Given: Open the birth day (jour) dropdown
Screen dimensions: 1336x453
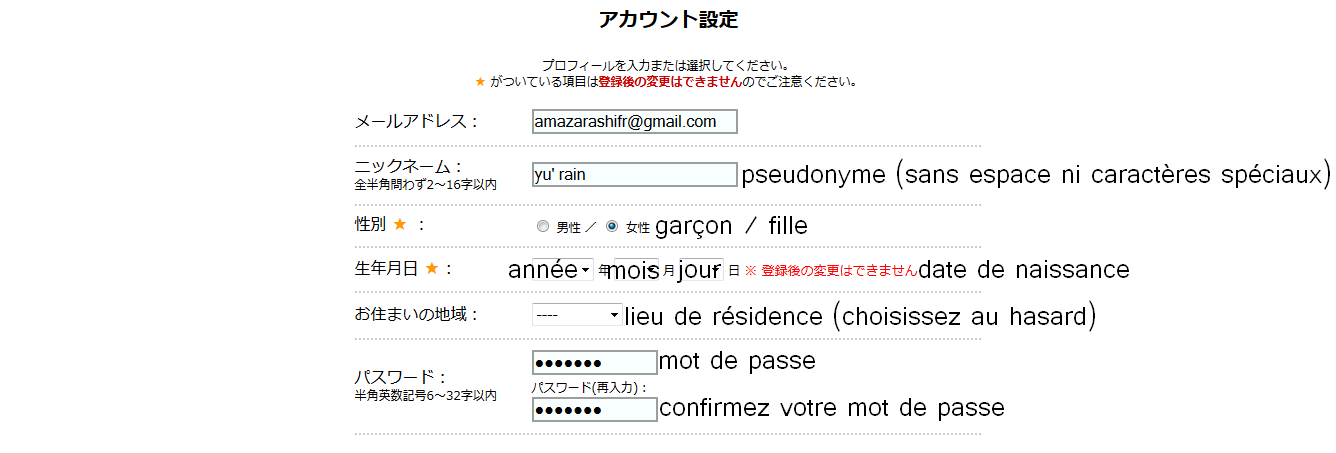Looking at the screenshot, I should click(x=700, y=270).
